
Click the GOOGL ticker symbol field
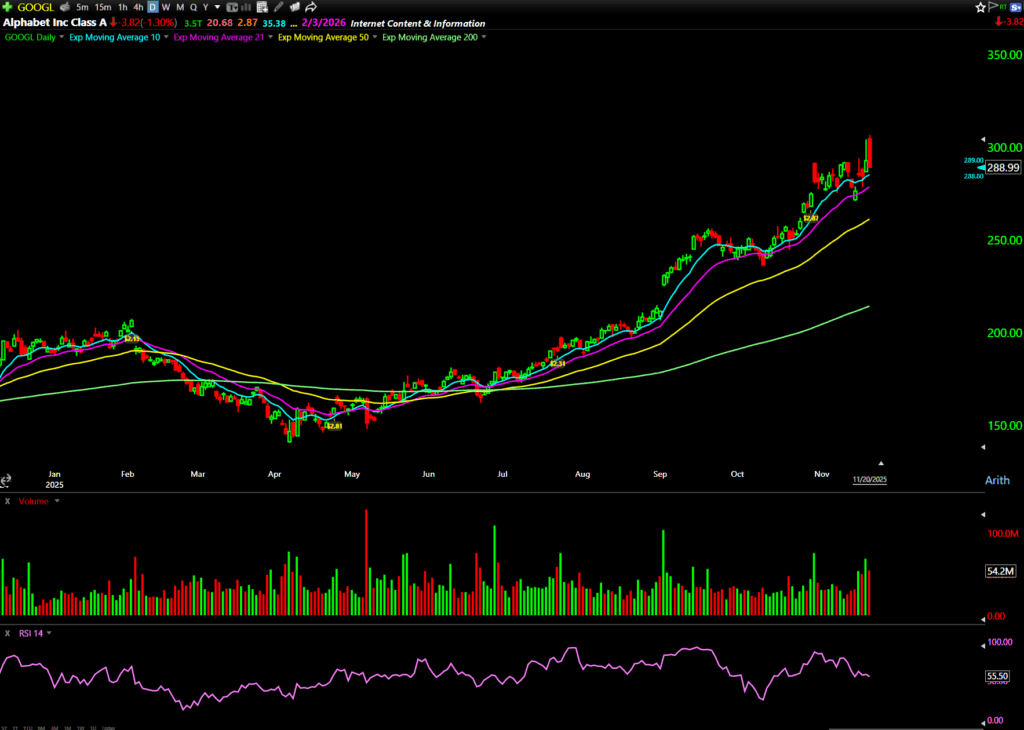(x=35, y=7)
